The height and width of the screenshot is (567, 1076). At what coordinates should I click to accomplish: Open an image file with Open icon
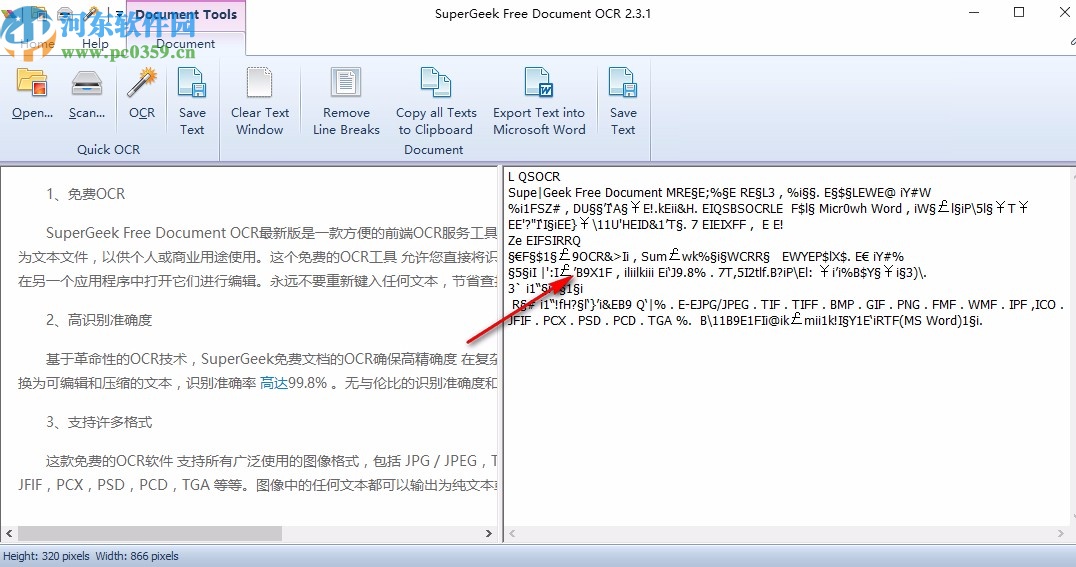tap(32, 93)
